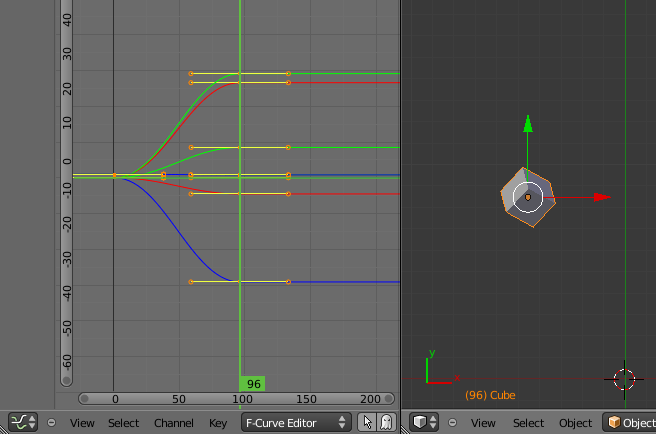This screenshot has height=434, width=656.
Task: Toggle the ghost show-hidden icon
Action: (x=386, y=423)
